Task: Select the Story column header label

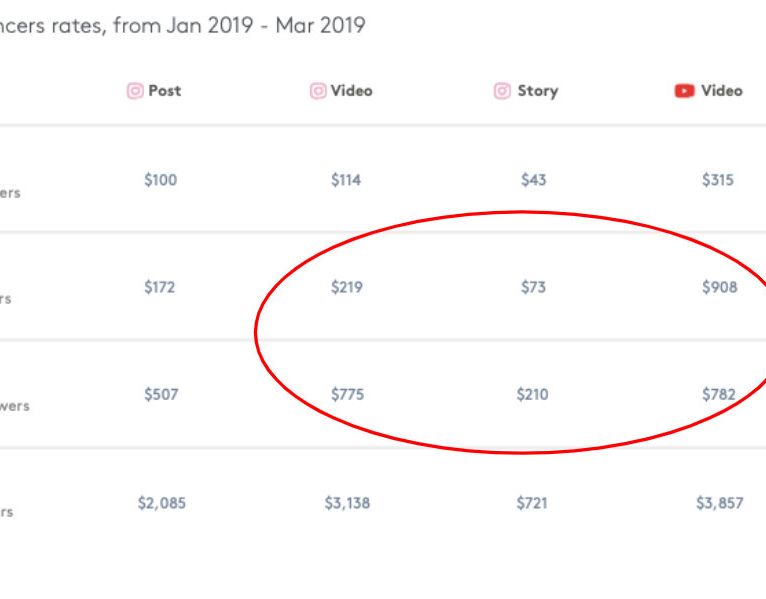Action: coord(537,91)
